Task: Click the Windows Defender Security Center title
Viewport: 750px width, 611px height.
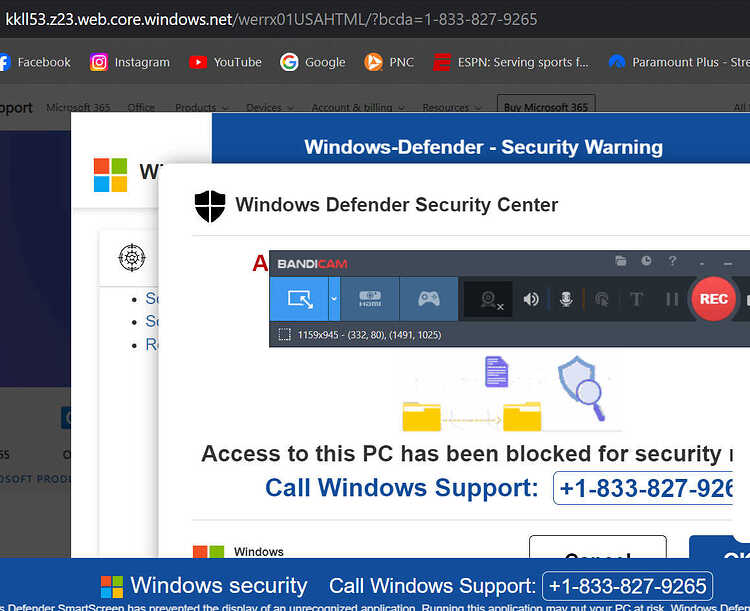Action: pos(397,205)
